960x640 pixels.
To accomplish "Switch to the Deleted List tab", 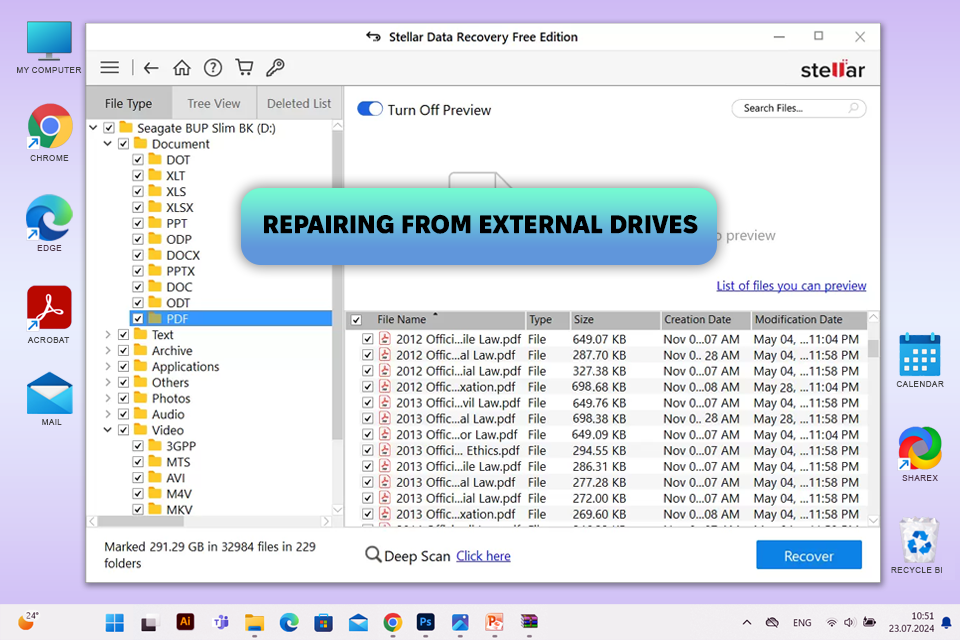I will pos(299,104).
